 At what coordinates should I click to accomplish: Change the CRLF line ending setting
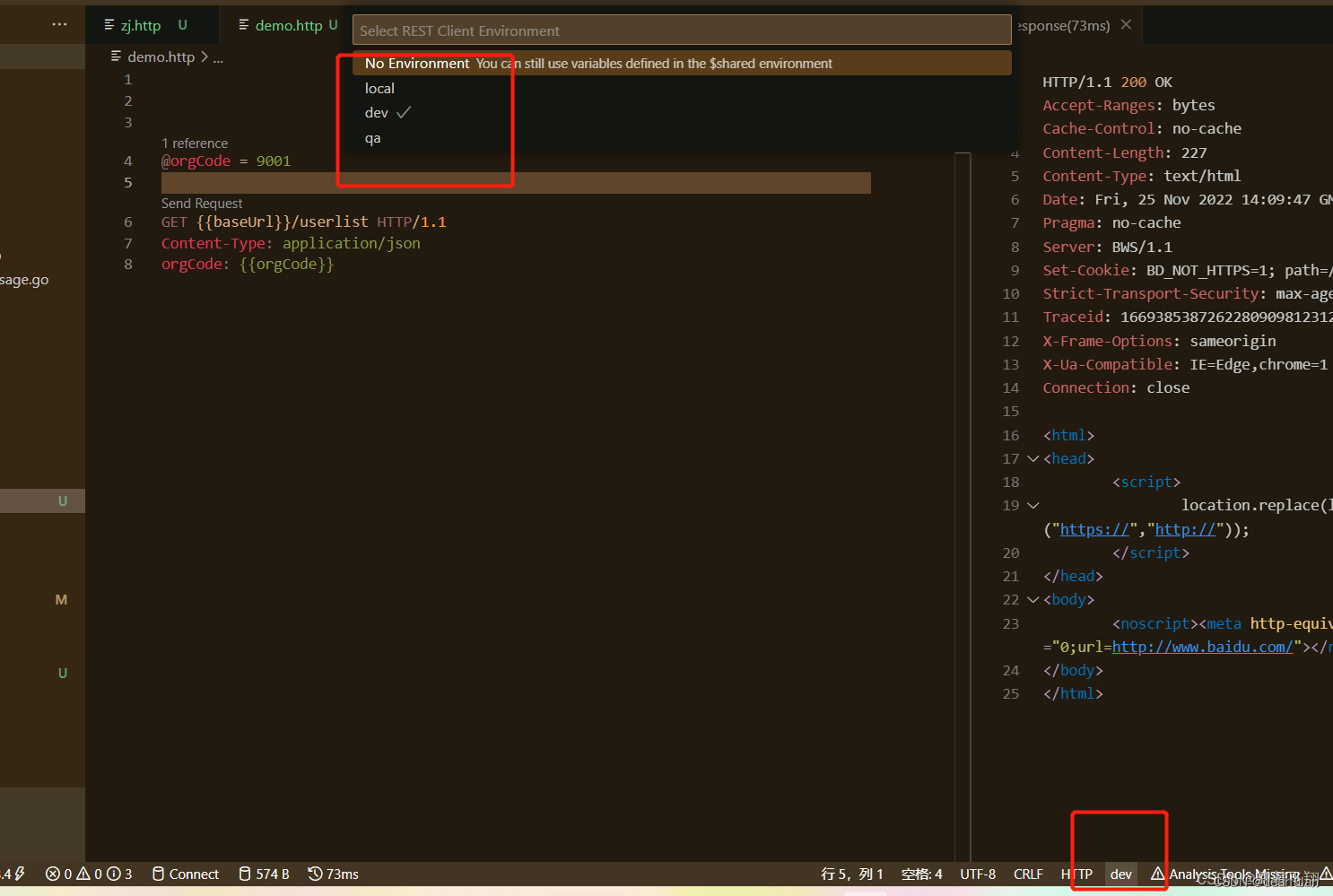click(x=1028, y=874)
